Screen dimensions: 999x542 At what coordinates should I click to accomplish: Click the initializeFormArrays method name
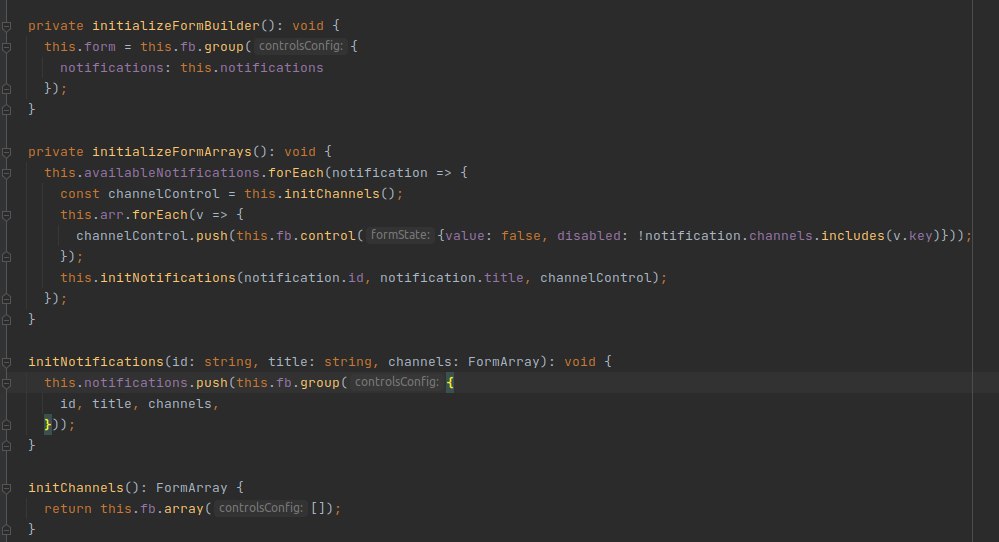pyautogui.click(x=172, y=152)
